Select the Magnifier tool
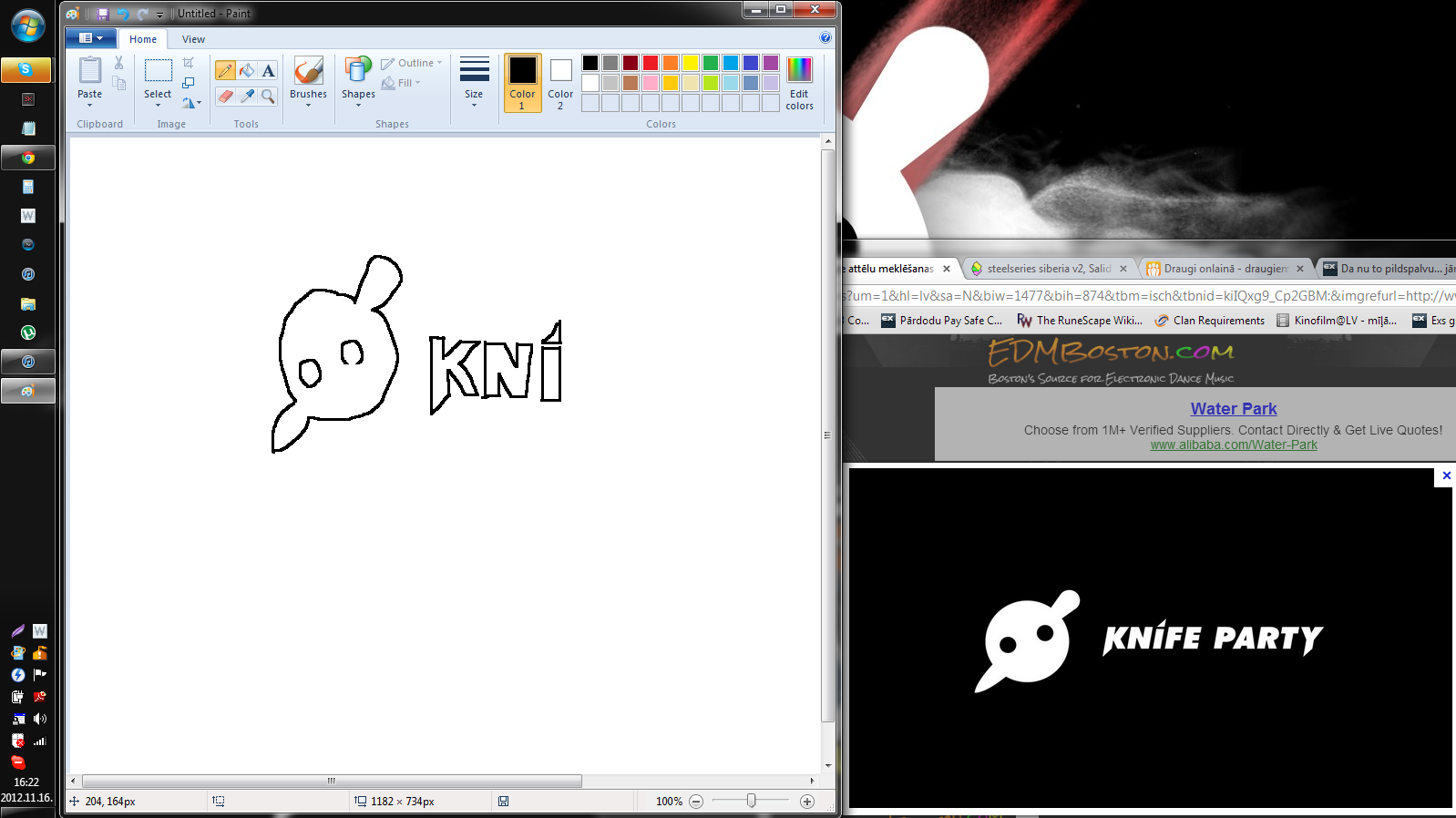This screenshot has width=1456, height=818. tap(268, 96)
